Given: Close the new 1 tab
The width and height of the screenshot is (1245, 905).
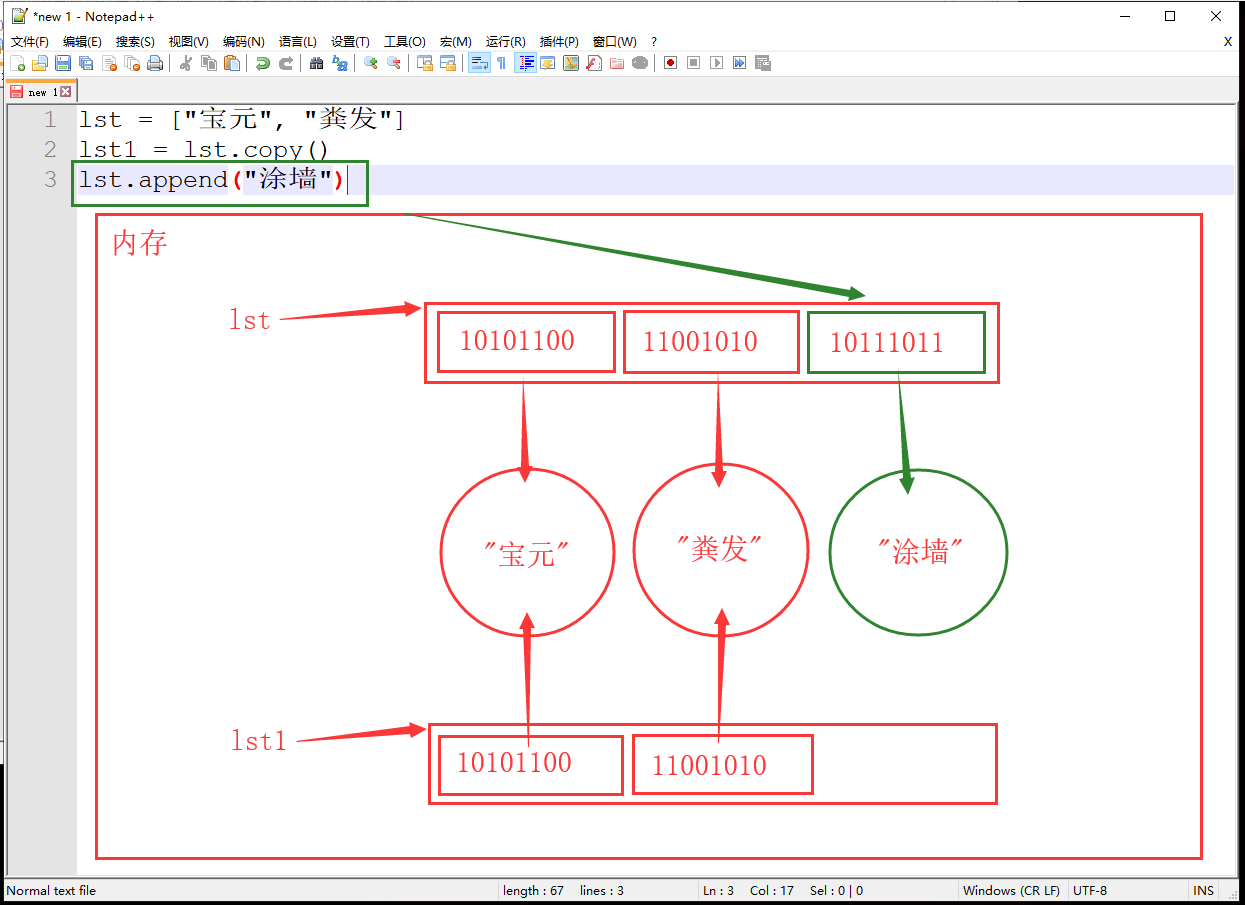Looking at the screenshot, I should pos(66,92).
